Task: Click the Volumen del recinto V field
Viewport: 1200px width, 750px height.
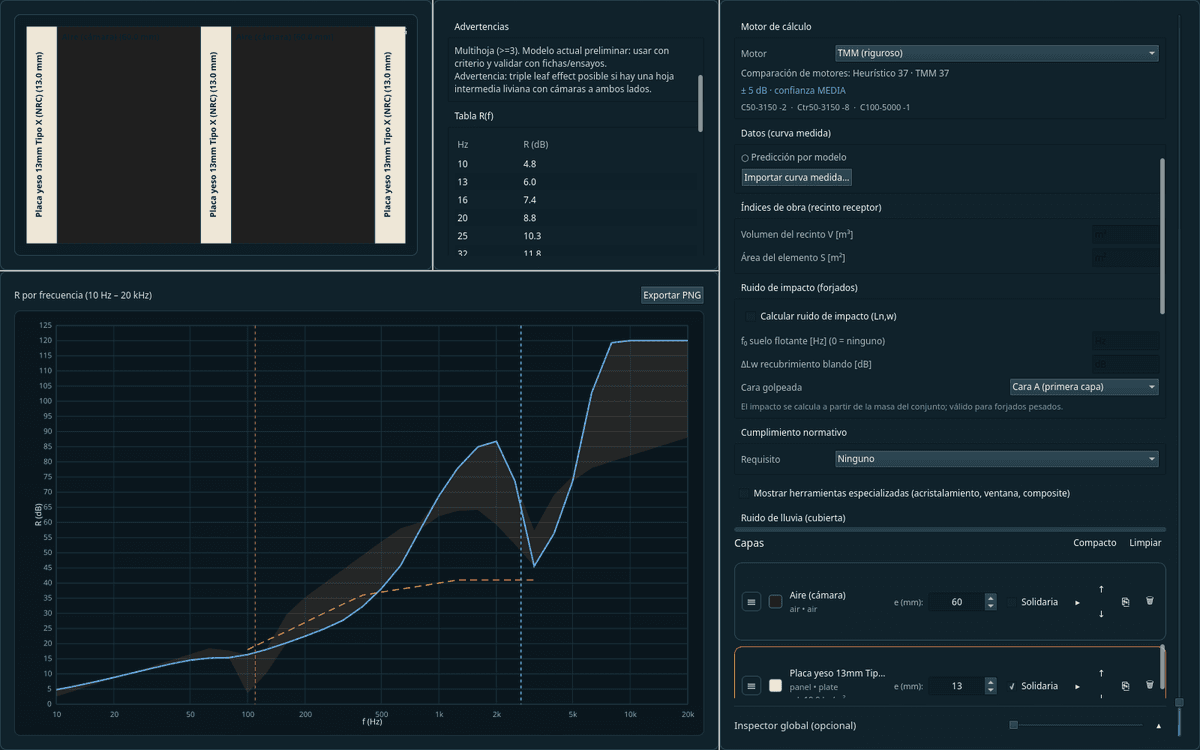Action: pyautogui.click(x=1125, y=235)
